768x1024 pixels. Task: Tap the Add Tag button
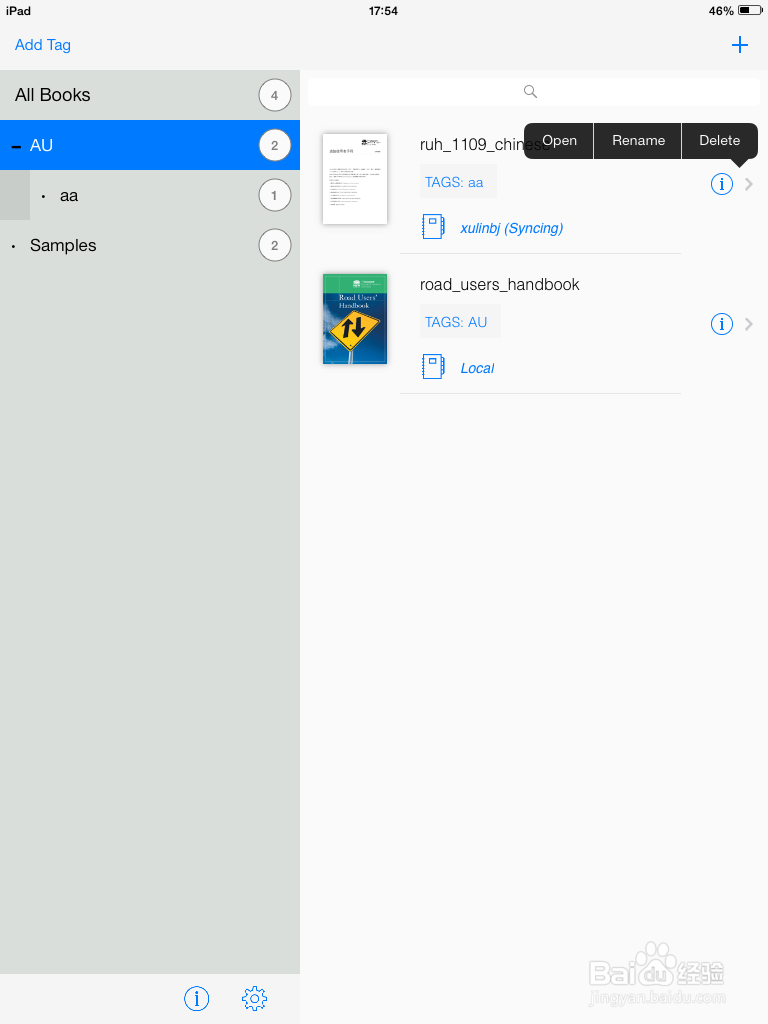point(43,44)
